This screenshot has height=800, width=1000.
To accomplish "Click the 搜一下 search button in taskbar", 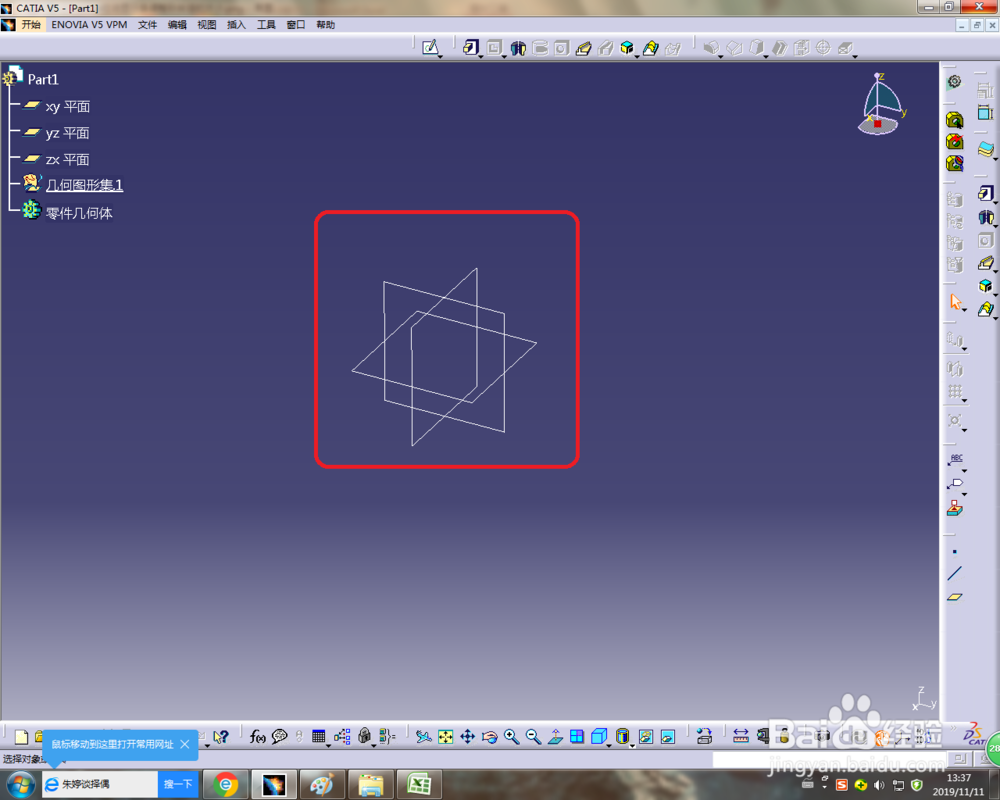I will [x=178, y=784].
